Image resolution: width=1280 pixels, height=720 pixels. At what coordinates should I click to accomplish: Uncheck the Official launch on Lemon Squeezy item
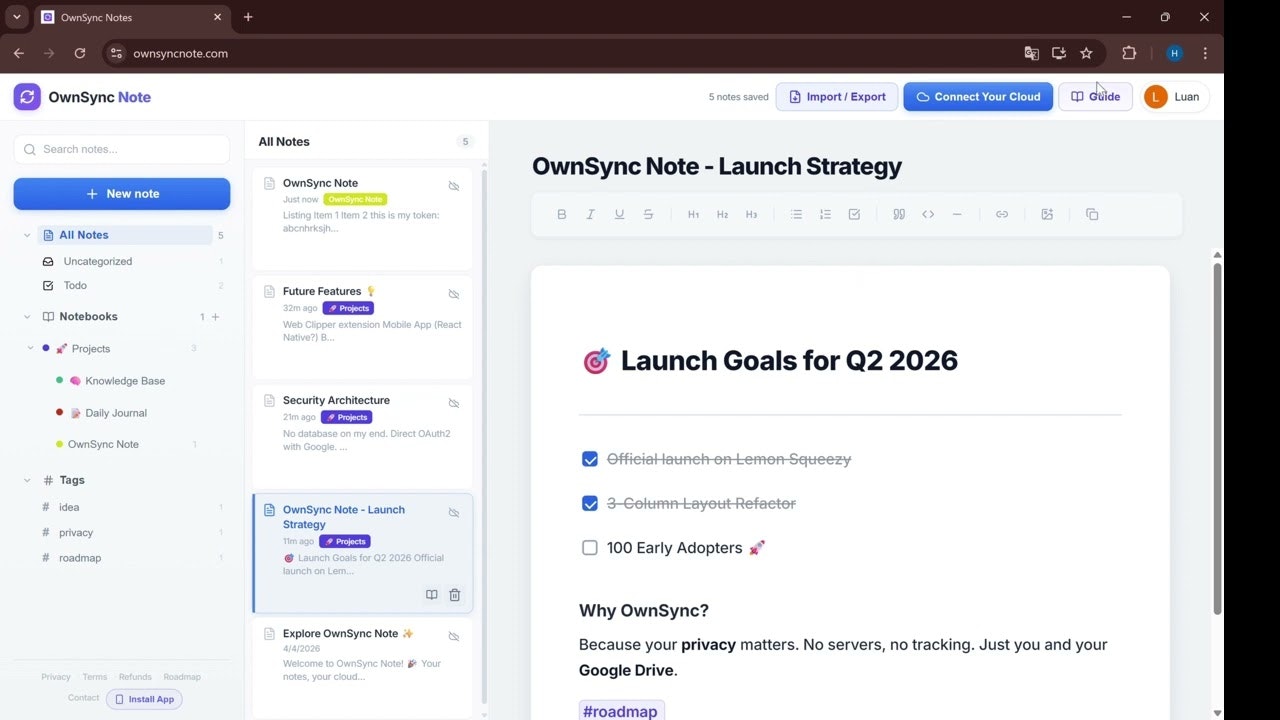point(590,459)
